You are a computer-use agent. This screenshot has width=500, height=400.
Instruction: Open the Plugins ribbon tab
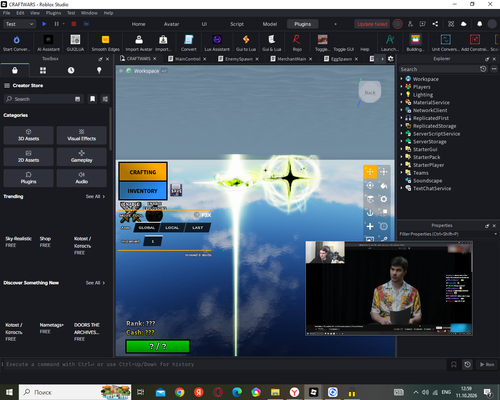302,24
